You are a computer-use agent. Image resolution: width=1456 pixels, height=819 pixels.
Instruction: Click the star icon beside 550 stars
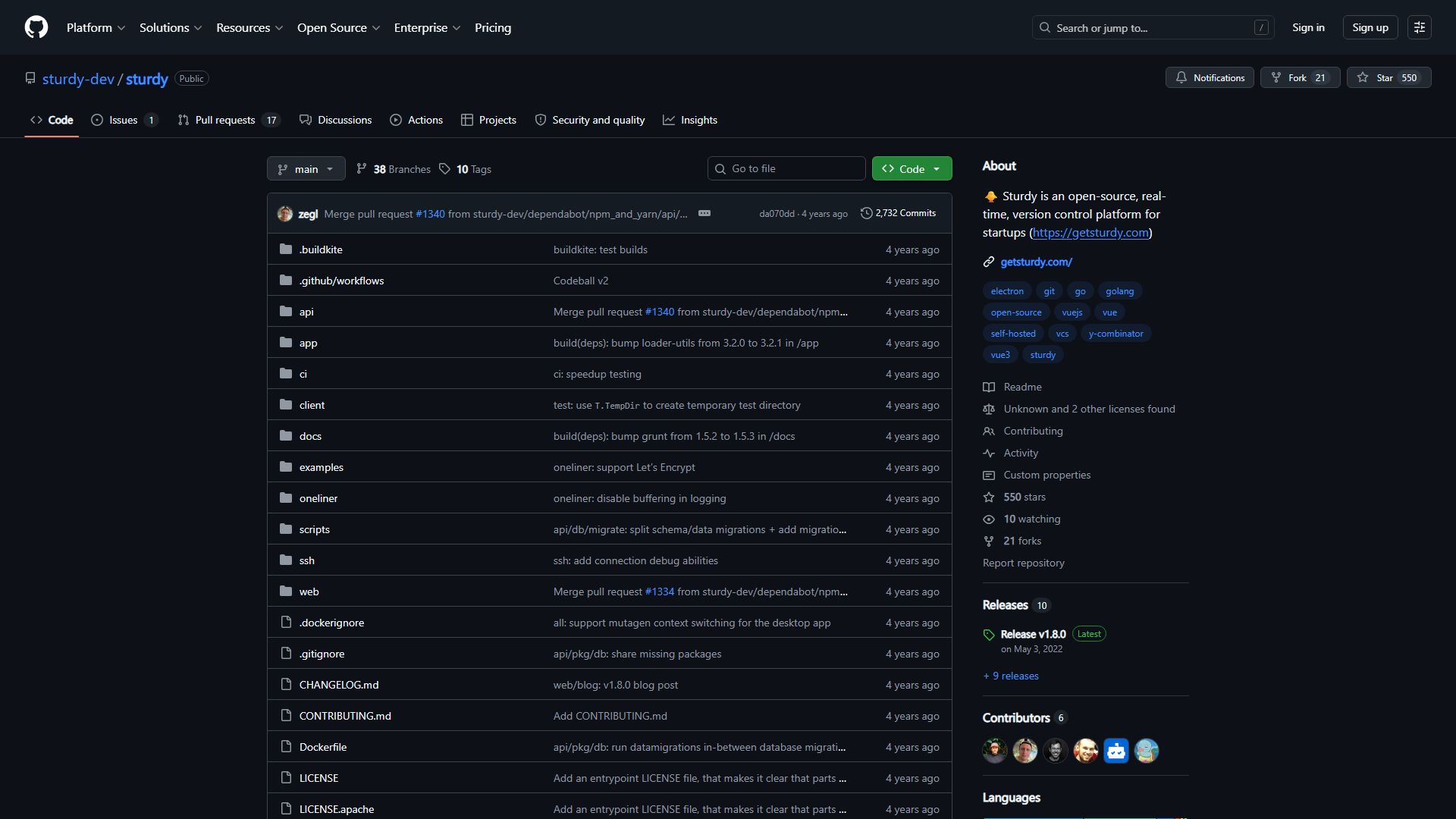tap(989, 497)
